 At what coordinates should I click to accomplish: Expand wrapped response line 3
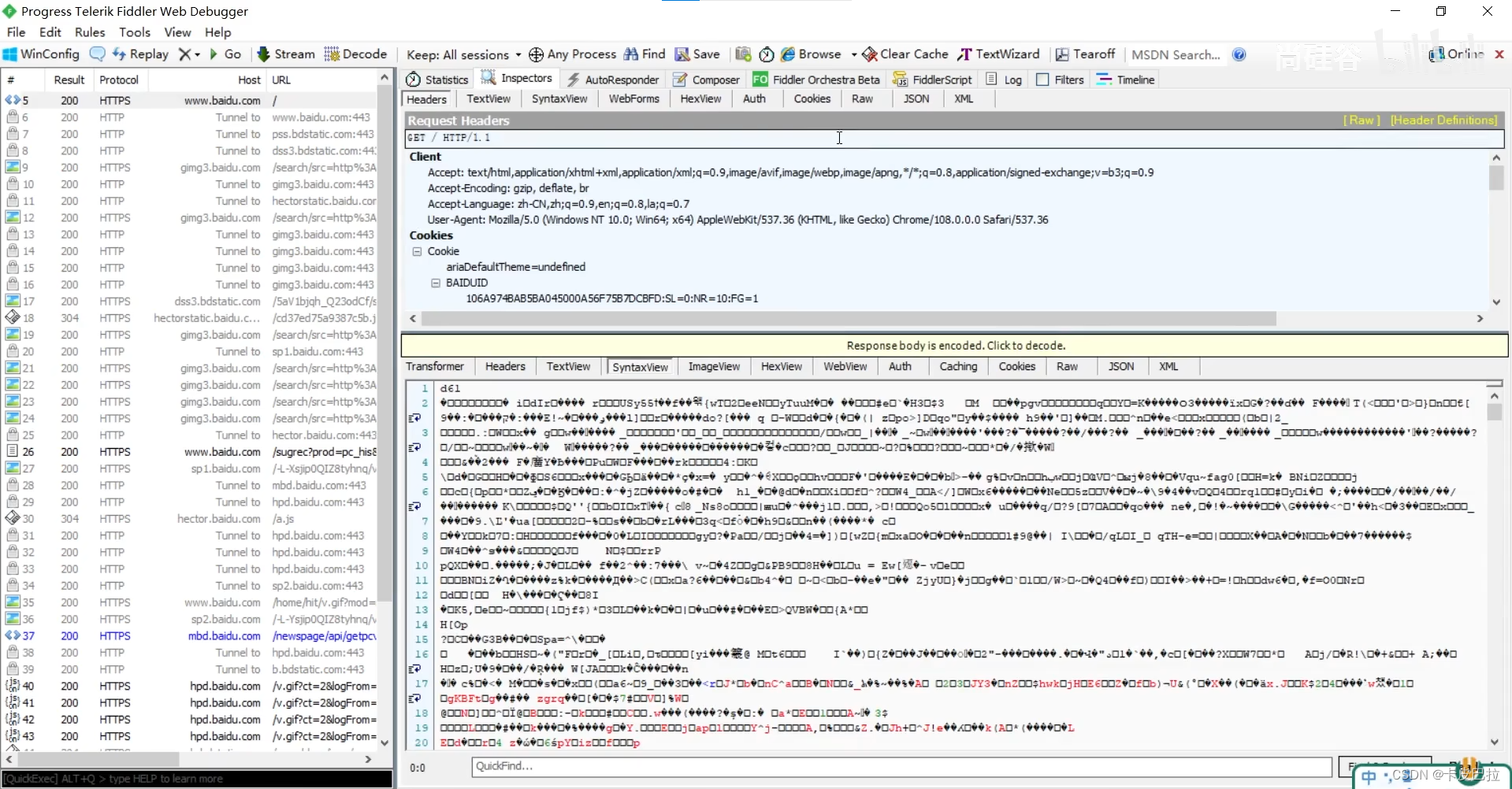[414, 447]
